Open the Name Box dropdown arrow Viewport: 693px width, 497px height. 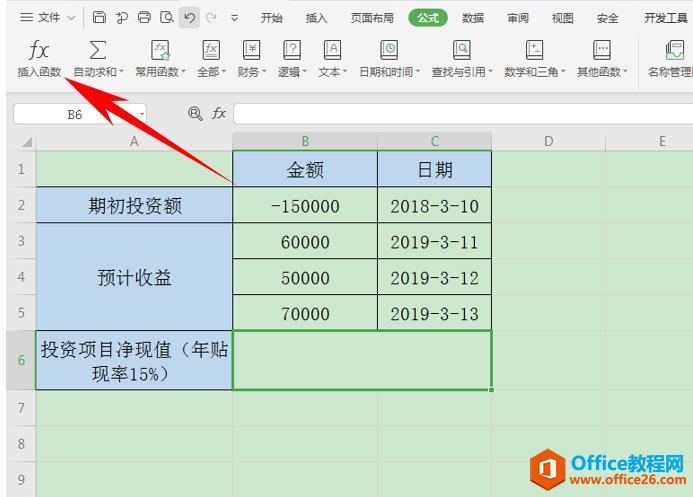(142, 114)
